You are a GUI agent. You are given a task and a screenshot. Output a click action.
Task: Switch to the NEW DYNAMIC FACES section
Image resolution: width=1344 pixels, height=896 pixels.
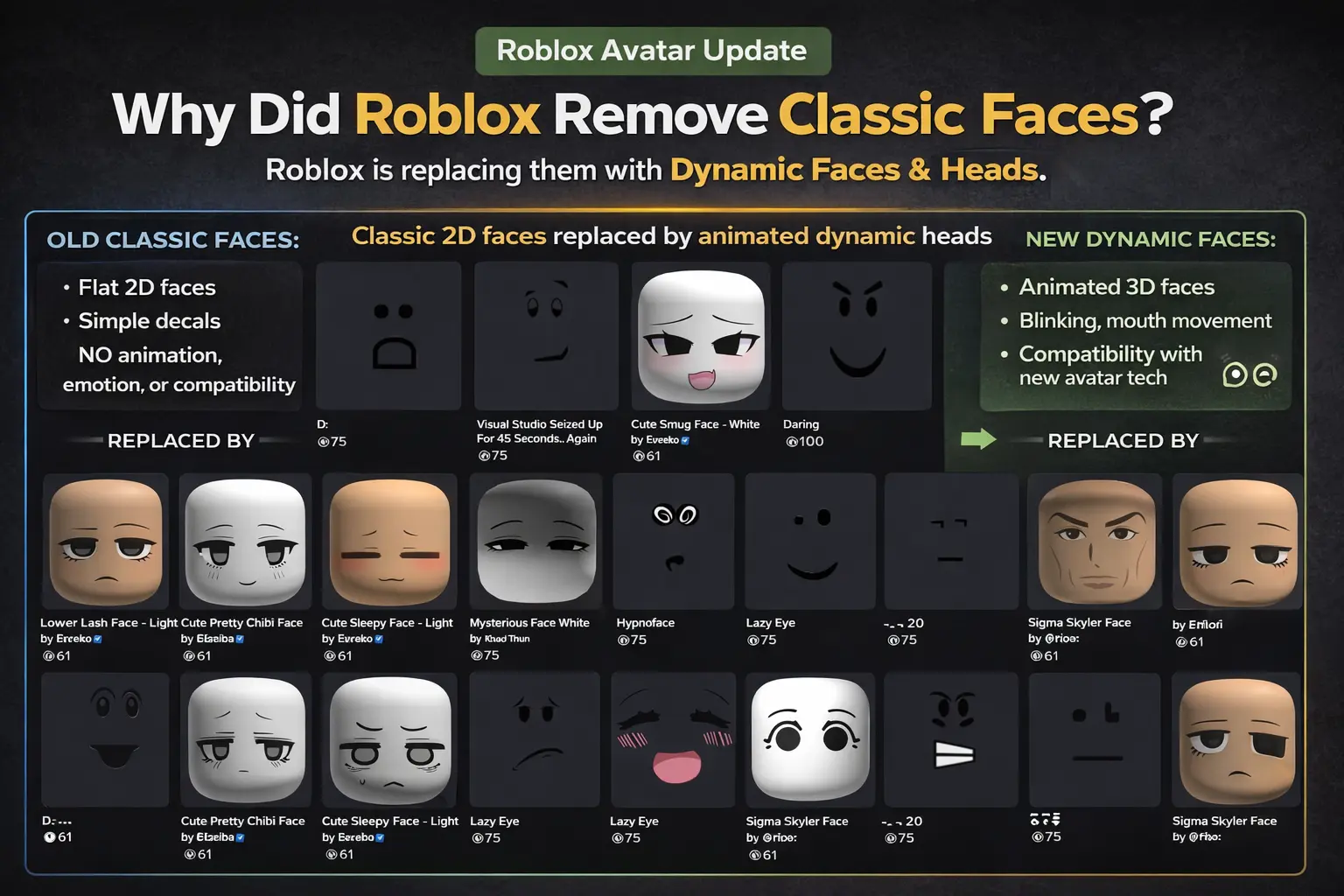(1151, 238)
